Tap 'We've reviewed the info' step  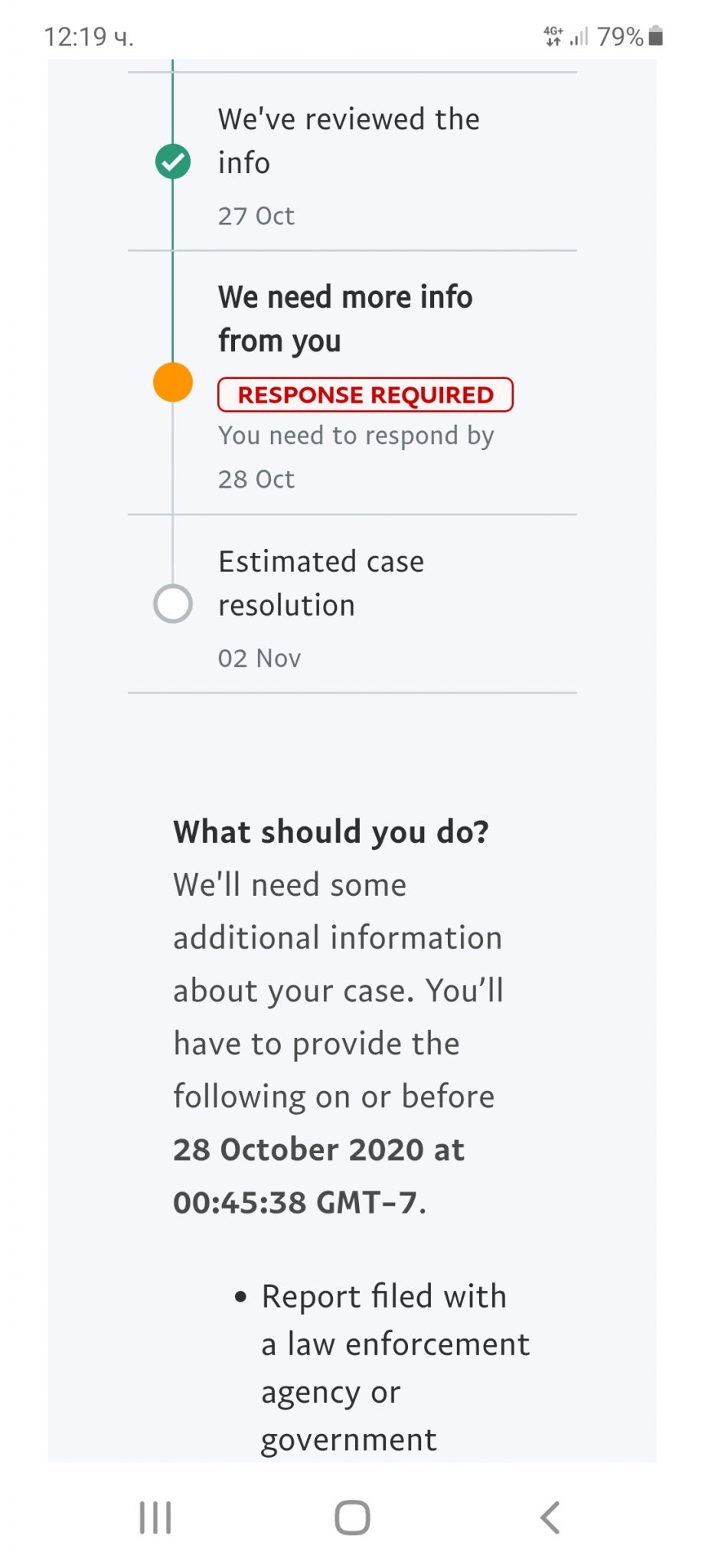348,141
